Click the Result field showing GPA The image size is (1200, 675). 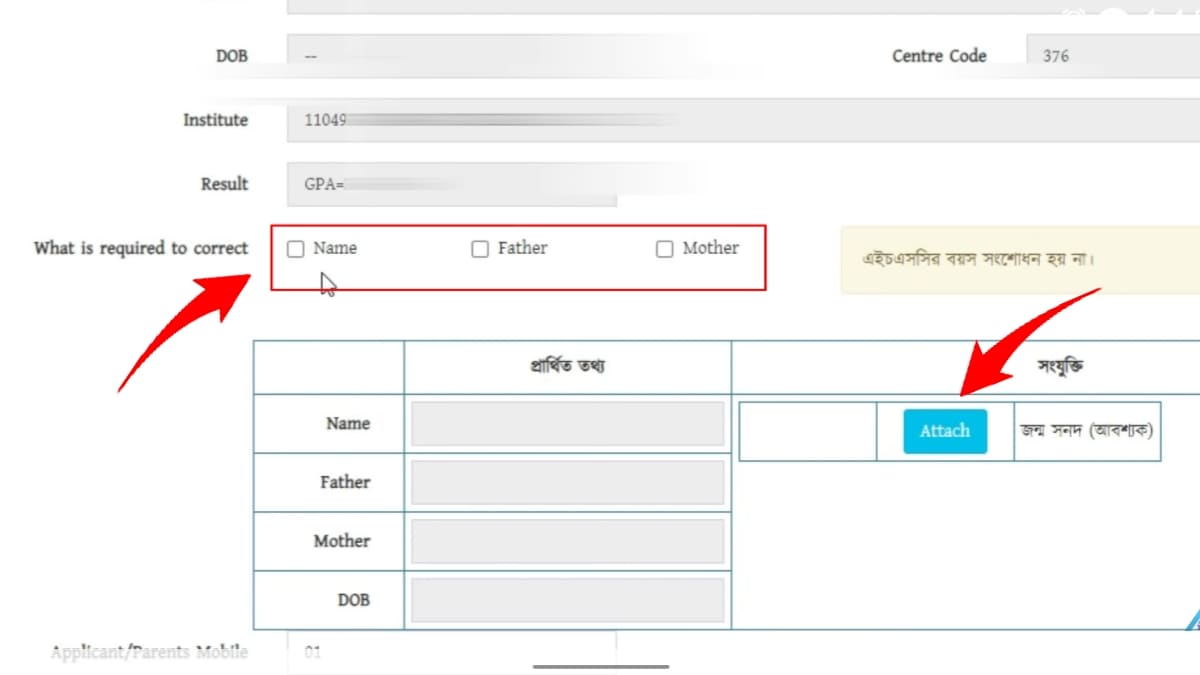pos(450,184)
